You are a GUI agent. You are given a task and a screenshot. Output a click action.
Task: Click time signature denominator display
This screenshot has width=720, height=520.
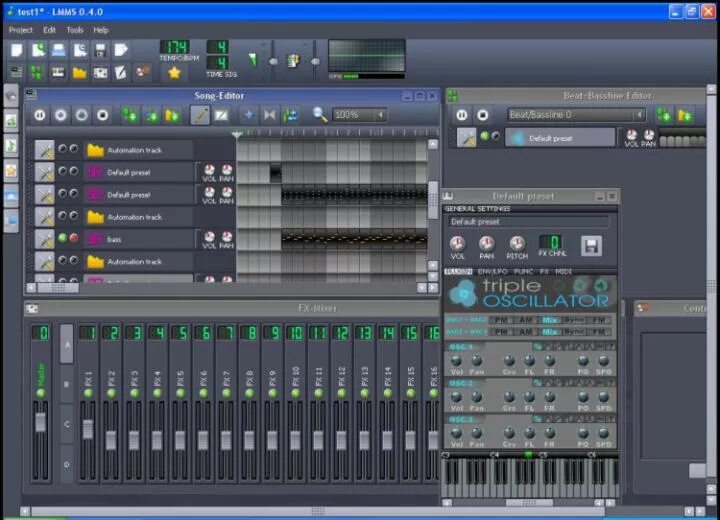tap(218, 62)
